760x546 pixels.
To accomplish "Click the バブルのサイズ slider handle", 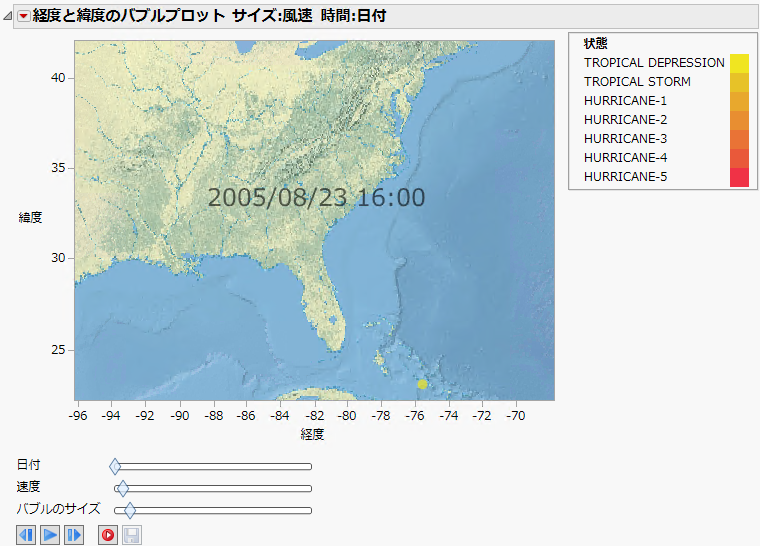I will (x=130, y=510).
